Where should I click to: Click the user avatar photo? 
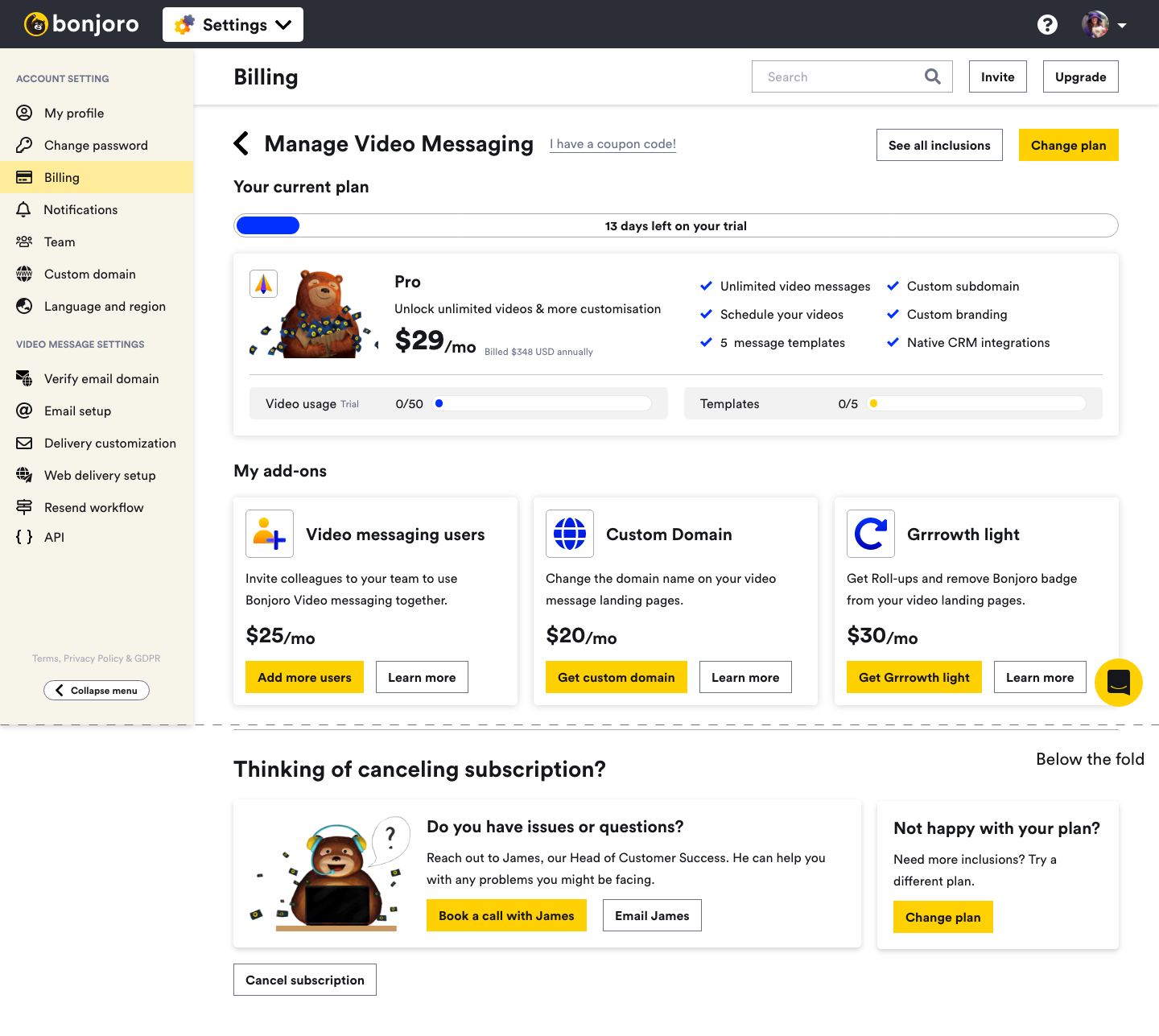point(1095,24)
